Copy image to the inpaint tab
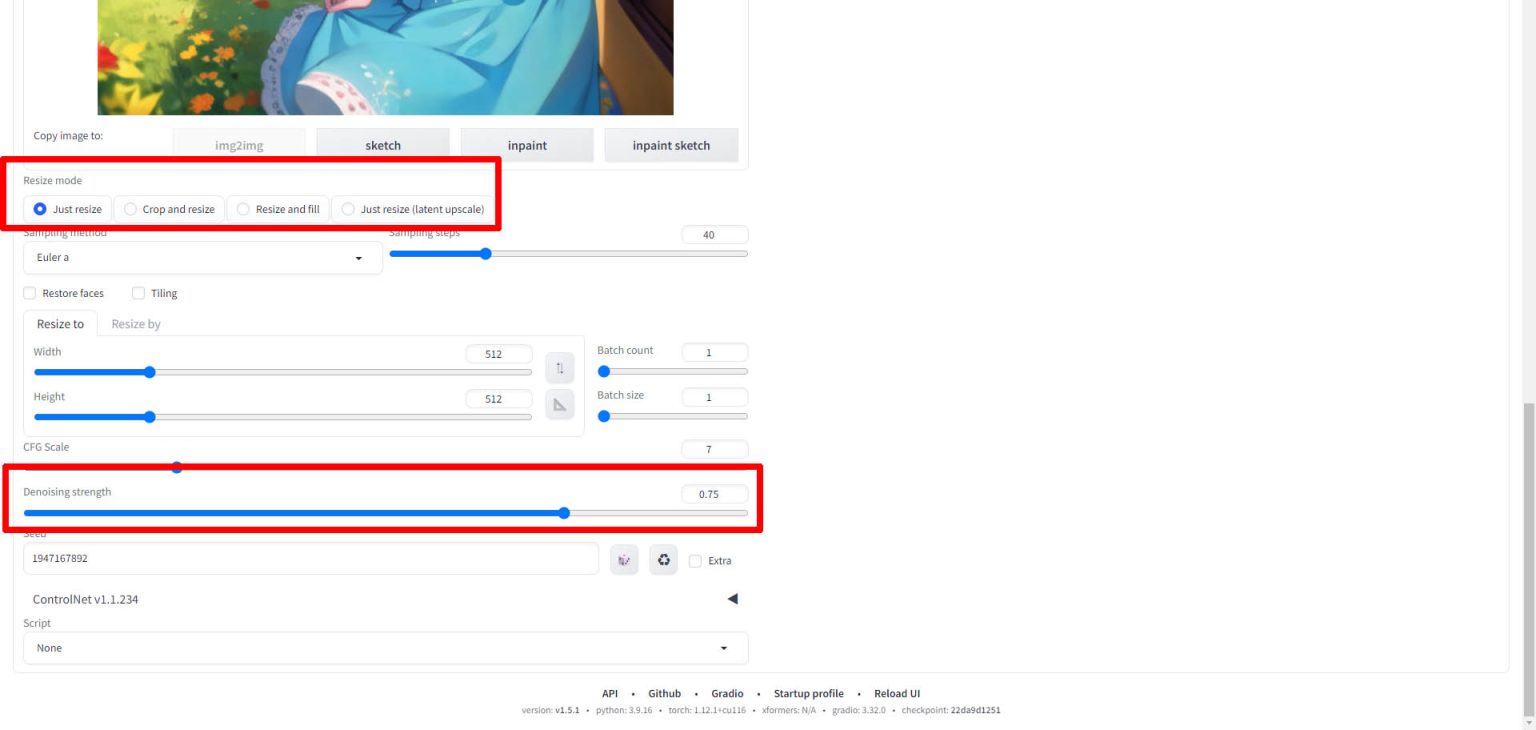 (527, 145)
